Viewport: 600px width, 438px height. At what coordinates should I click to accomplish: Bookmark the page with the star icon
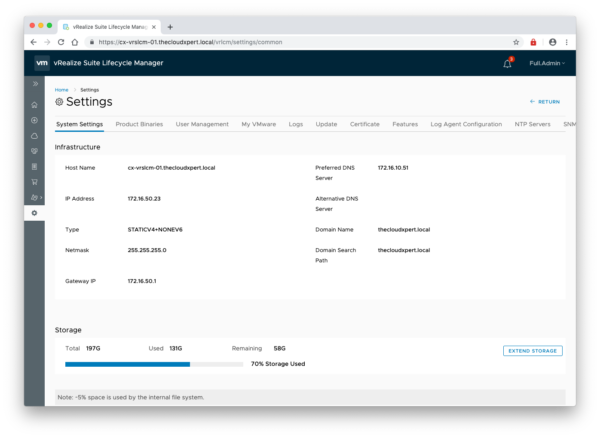[x=516, y=42]
